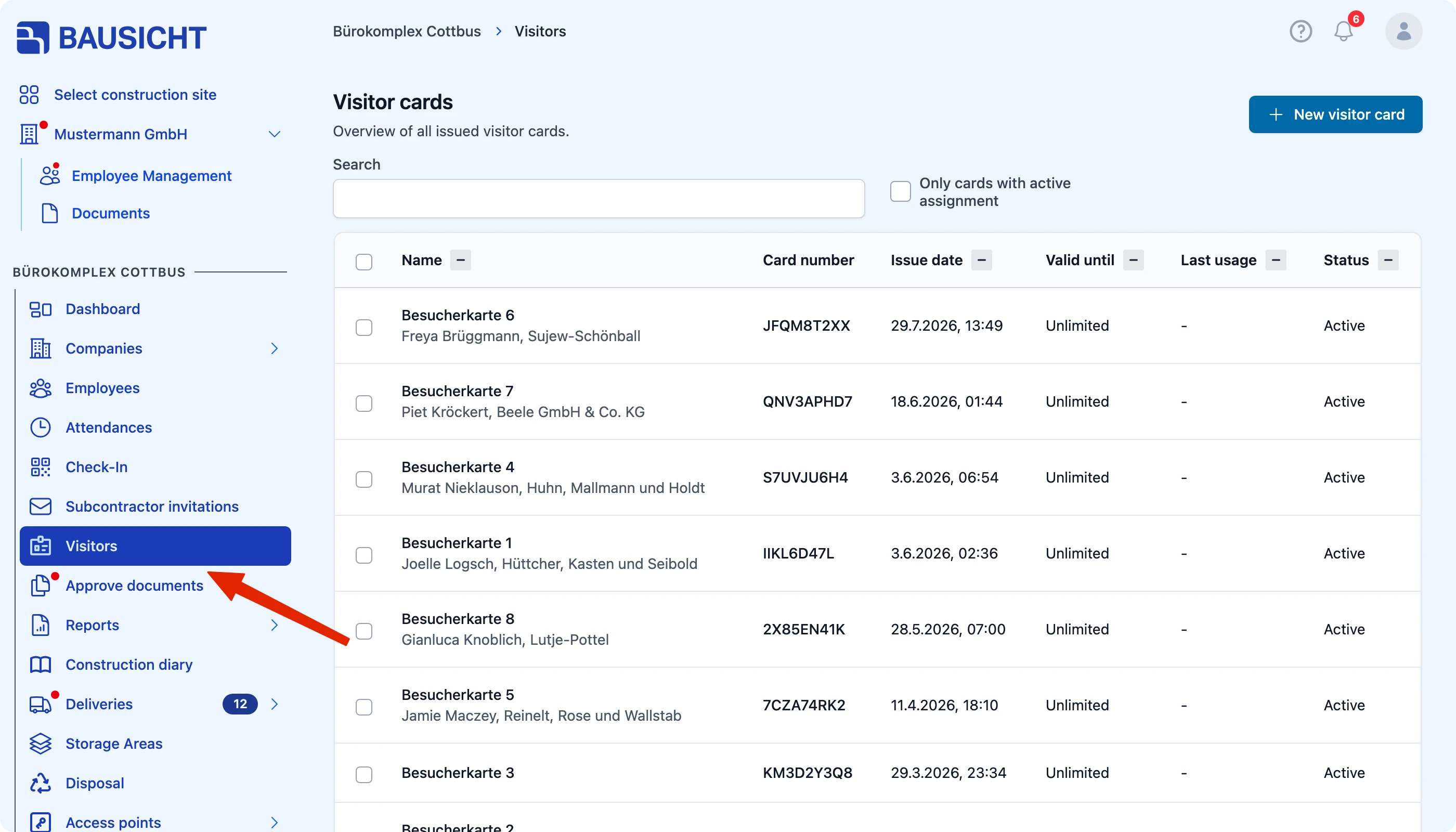The height and width of the screenshot is (832, 1456).
Task: Select the Besucherkarte 5 row checkbox
Action: coord(364,707)
